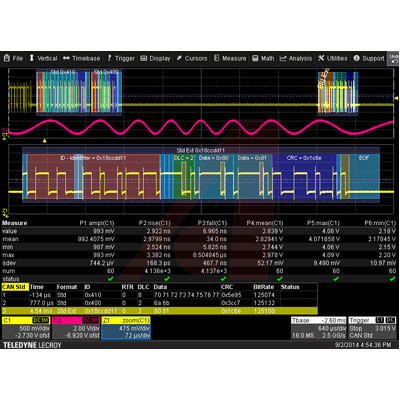Click the 9/2/2014 date and time display
The width and height of the screenshot is (400, 400).
point(363,345)
